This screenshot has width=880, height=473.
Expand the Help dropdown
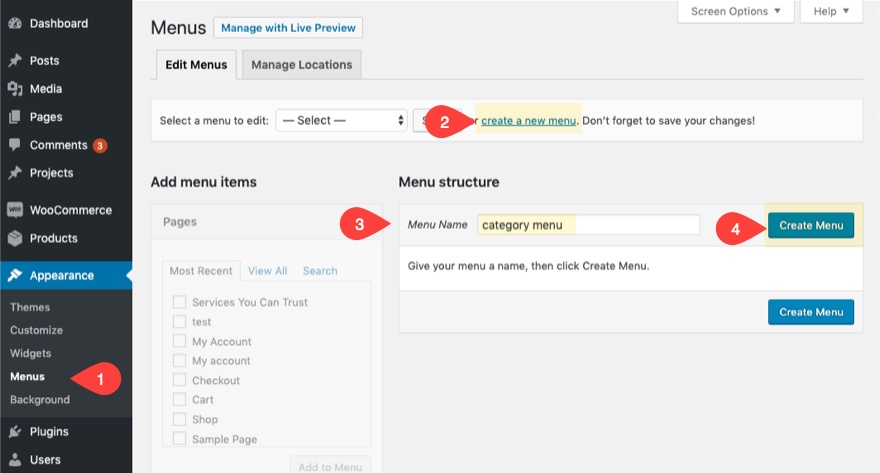pyautogui.click(x=831, y=11)
